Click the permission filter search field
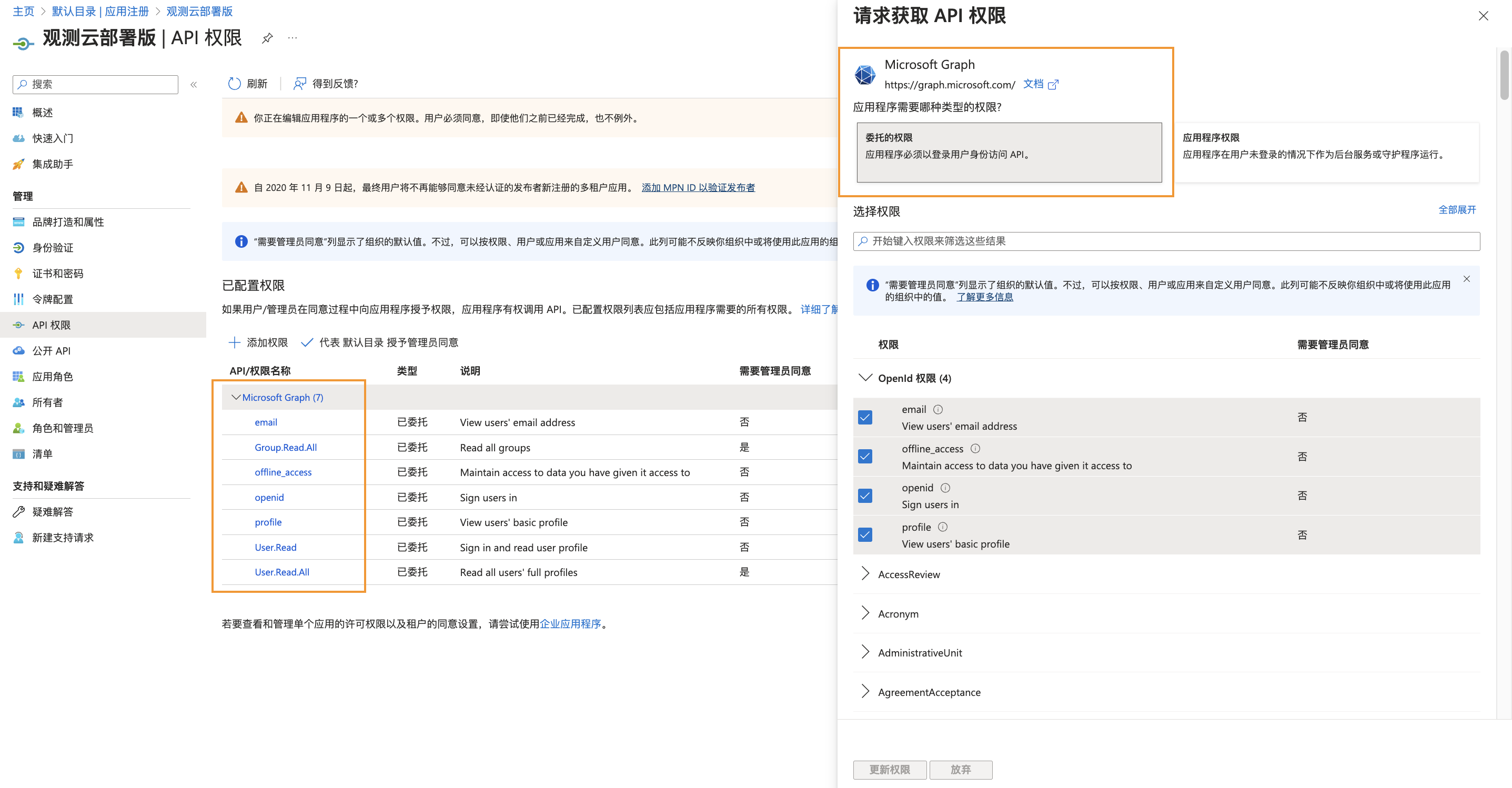Screen dimensions: 1512x788 coord(1166,241)
